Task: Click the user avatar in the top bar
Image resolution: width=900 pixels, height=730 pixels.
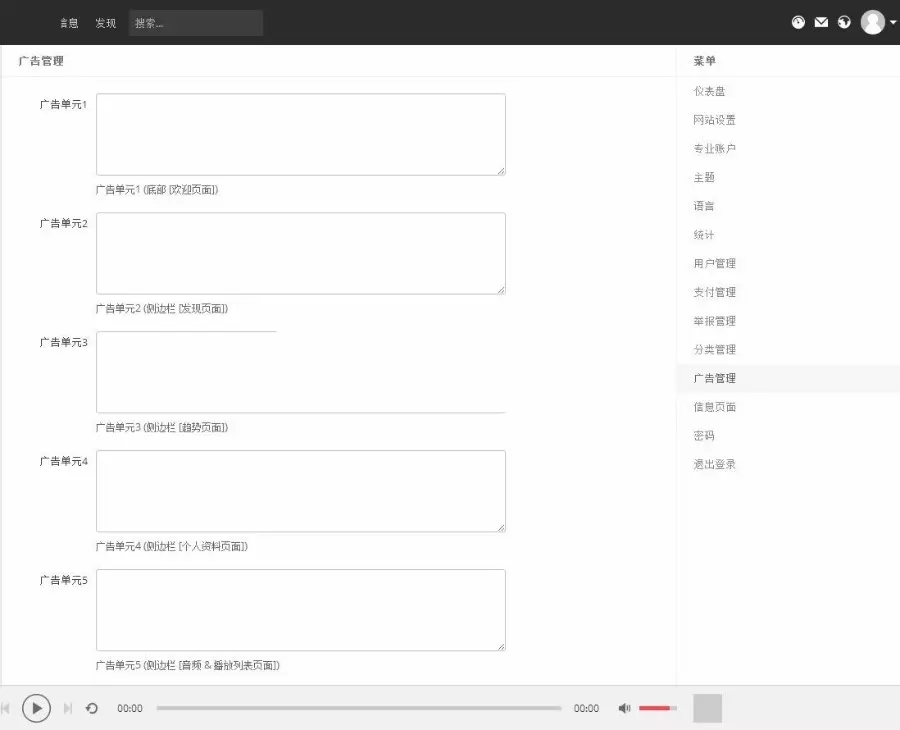Action: pos(872,22)
